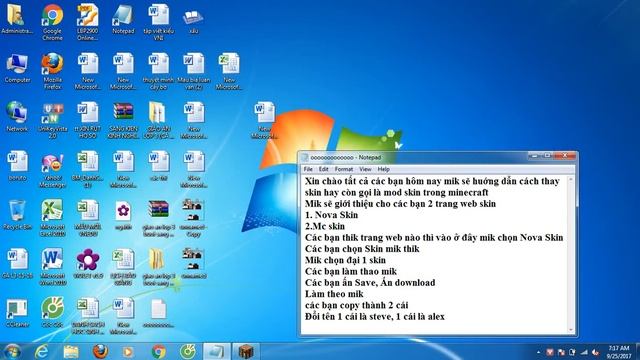Click the '1. Nova Skin' line in Notepad
Screen dimensions: 640x360
[331, 215]
